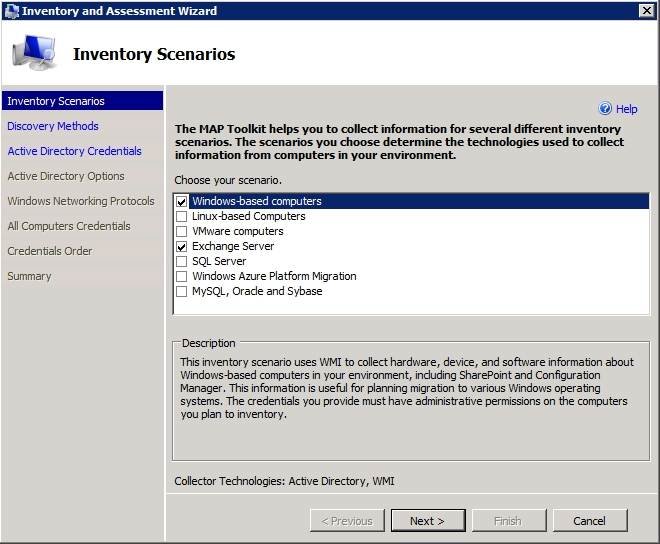Click the Previous button
This screenshot has width=660, height=544.
tap(347, 521)
